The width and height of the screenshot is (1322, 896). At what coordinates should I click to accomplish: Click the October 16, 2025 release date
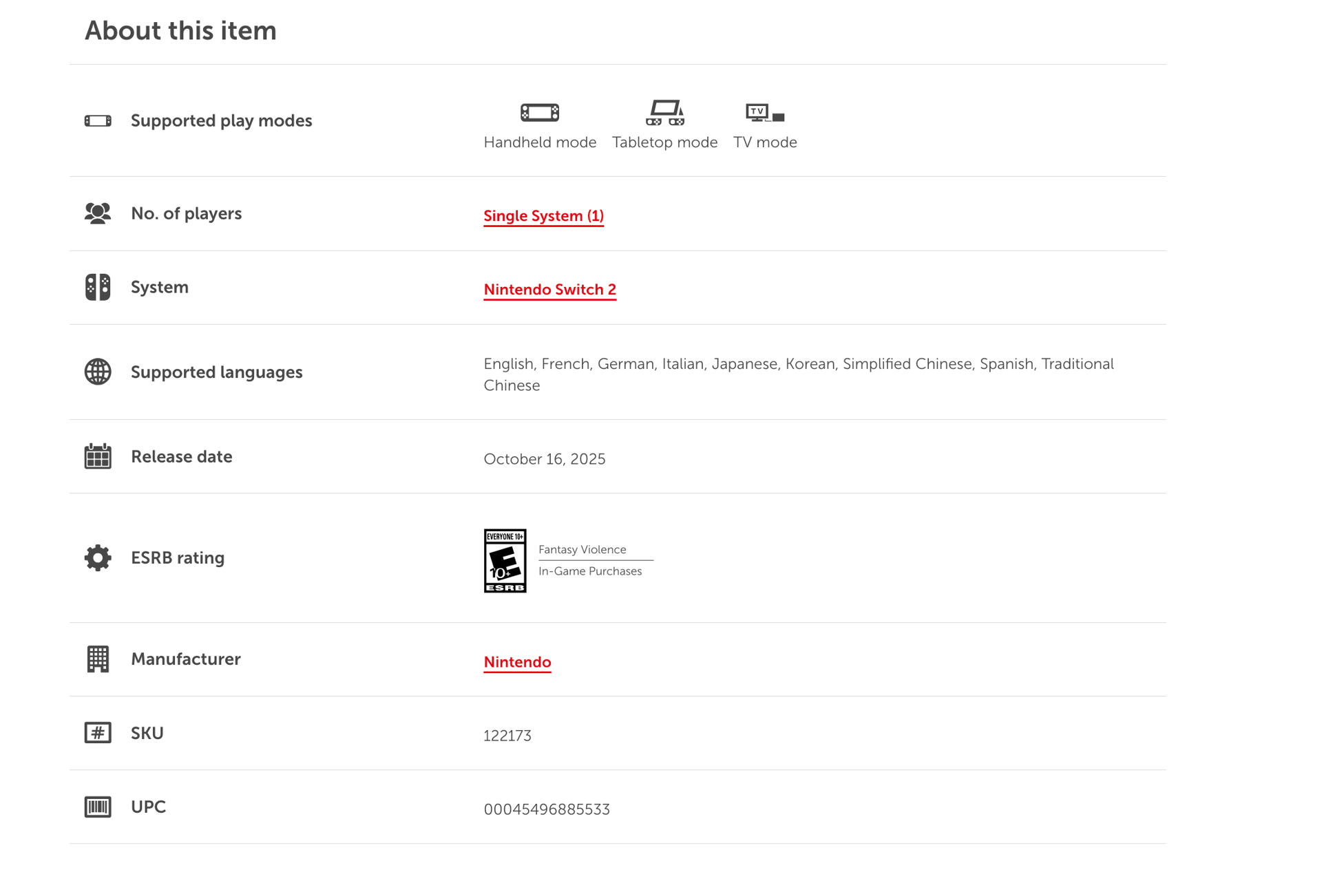point(544,459)
